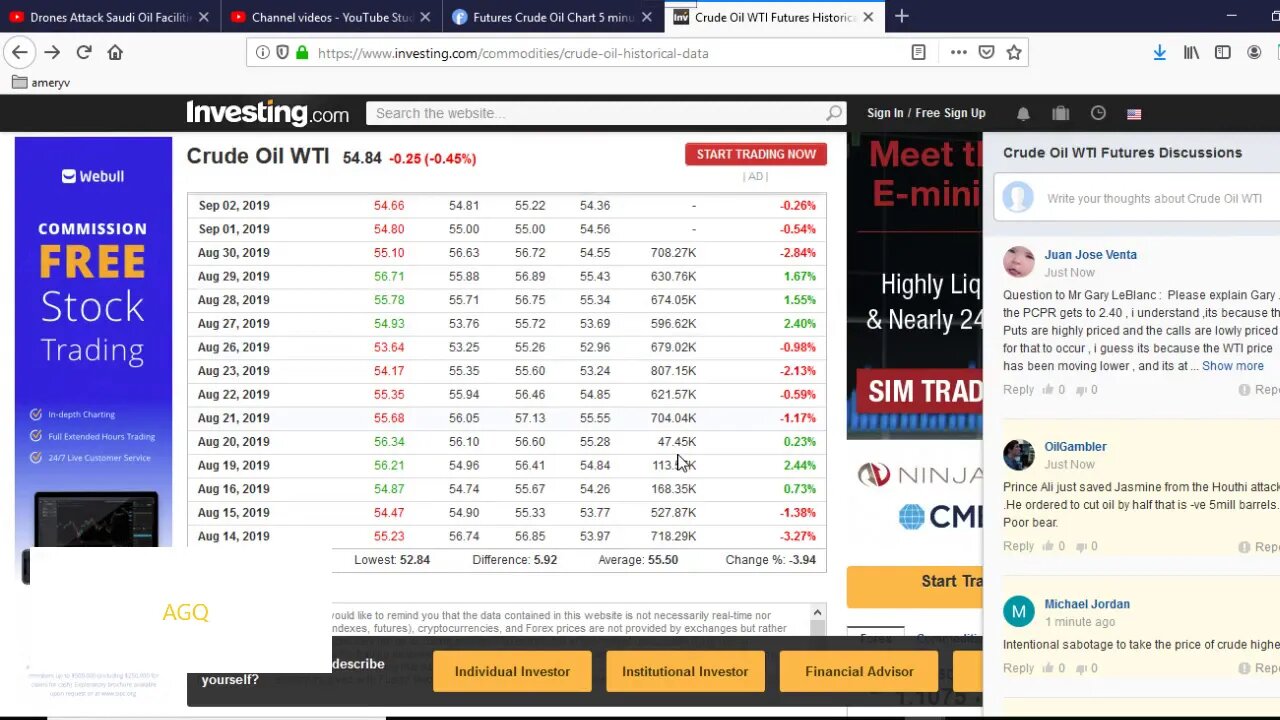Submit search with the magnifier icon
1280x720 pixels.
point(834,113)
